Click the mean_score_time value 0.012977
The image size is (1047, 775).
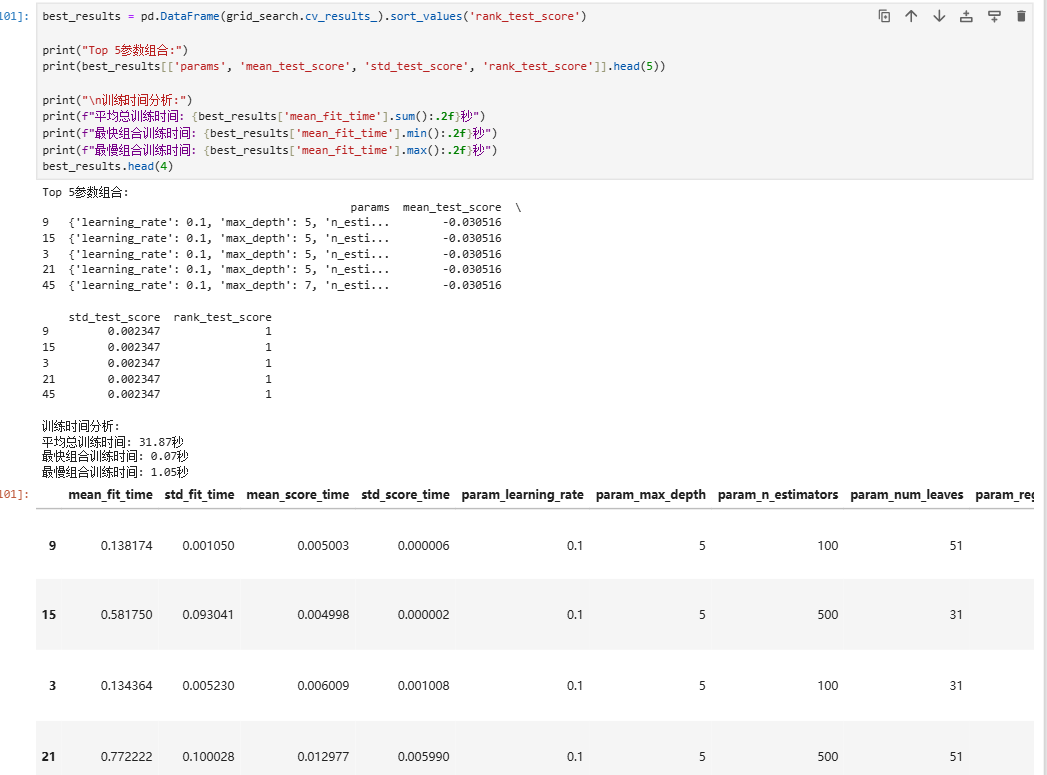[x=323, y=757]
